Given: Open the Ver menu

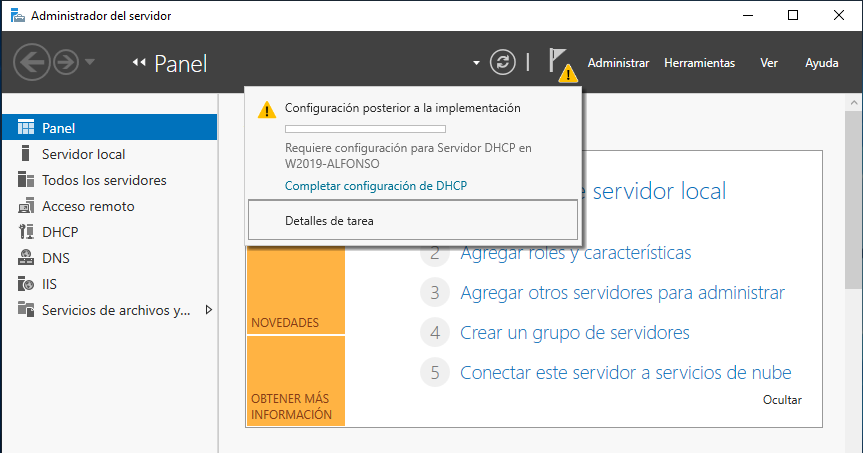Looking at the screenshot, I should (x=769, y=63).
